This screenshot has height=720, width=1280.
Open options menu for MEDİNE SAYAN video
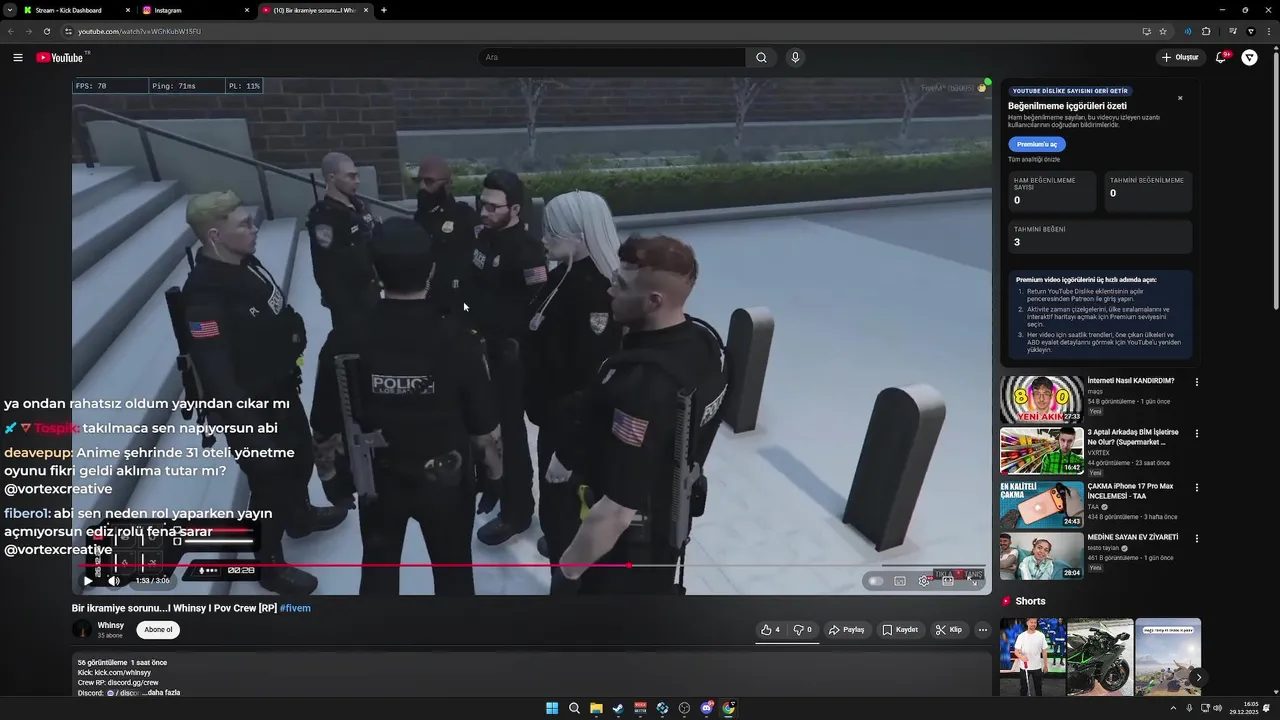[1197, 538]
